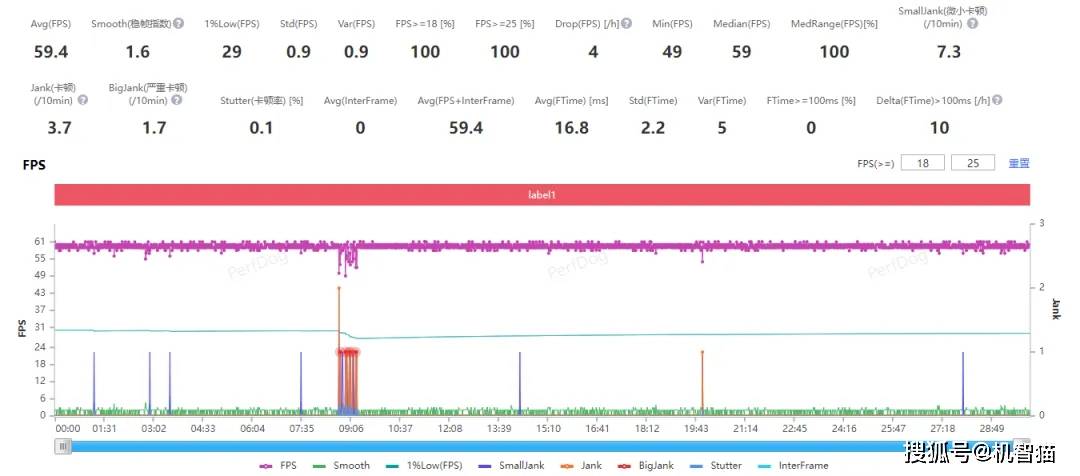The height and width of the screenshot is (476, 1080).
Task: Click left handle of the timeline range slider
Action: point(63,446)
